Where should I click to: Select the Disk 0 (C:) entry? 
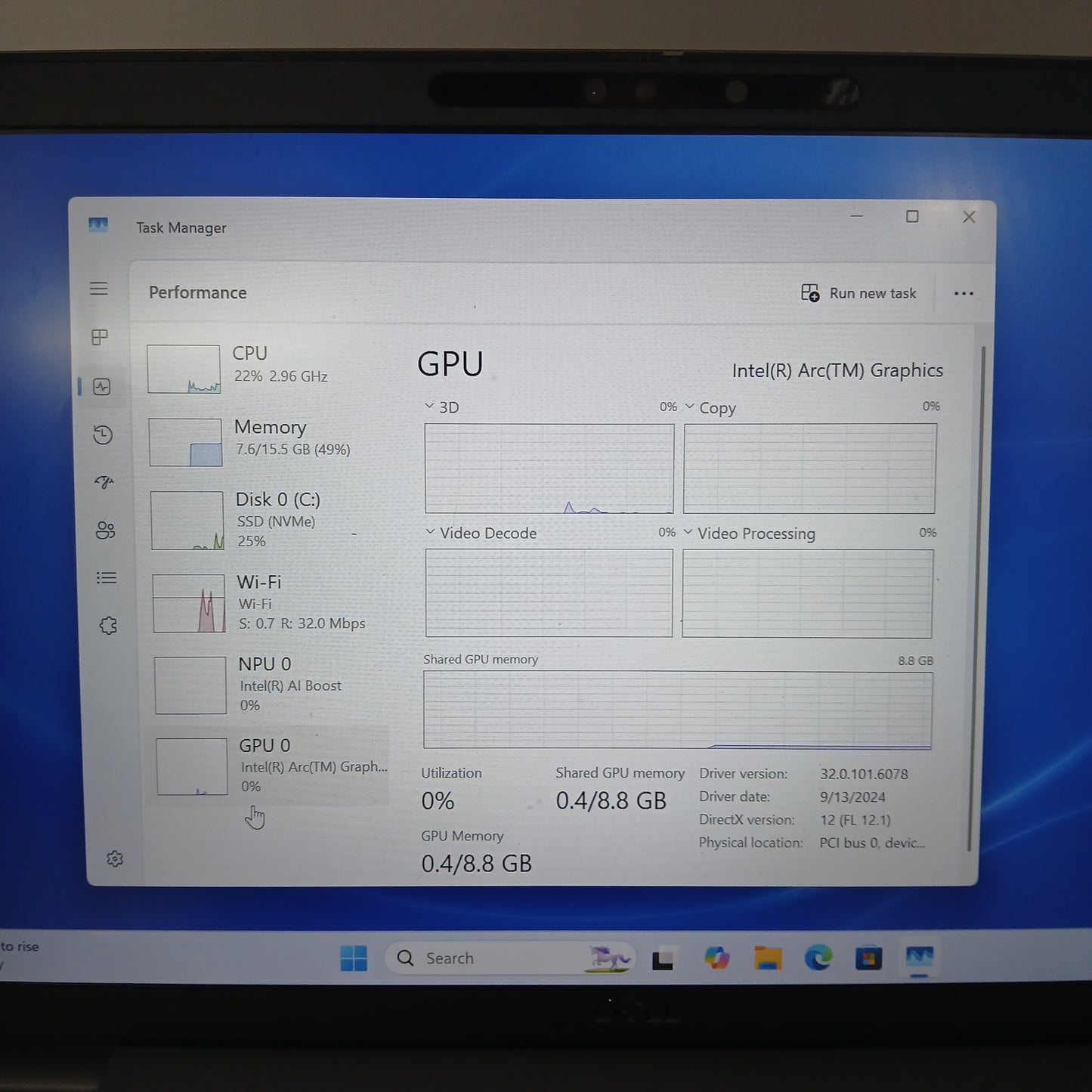click(x=268, y=520)
